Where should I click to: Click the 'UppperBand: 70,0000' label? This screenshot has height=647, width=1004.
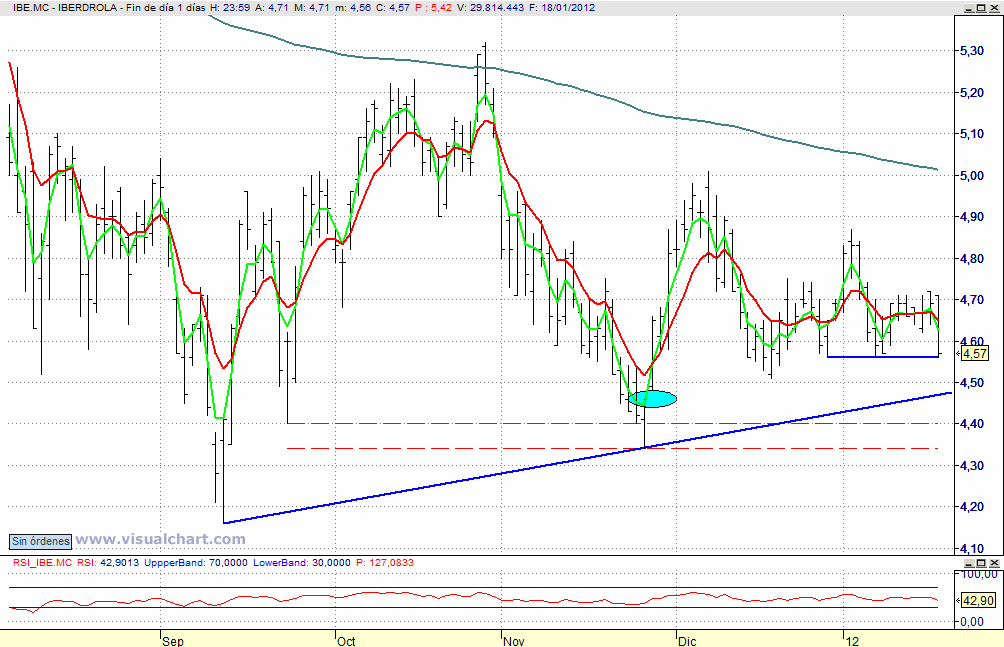tap(196, 563)
